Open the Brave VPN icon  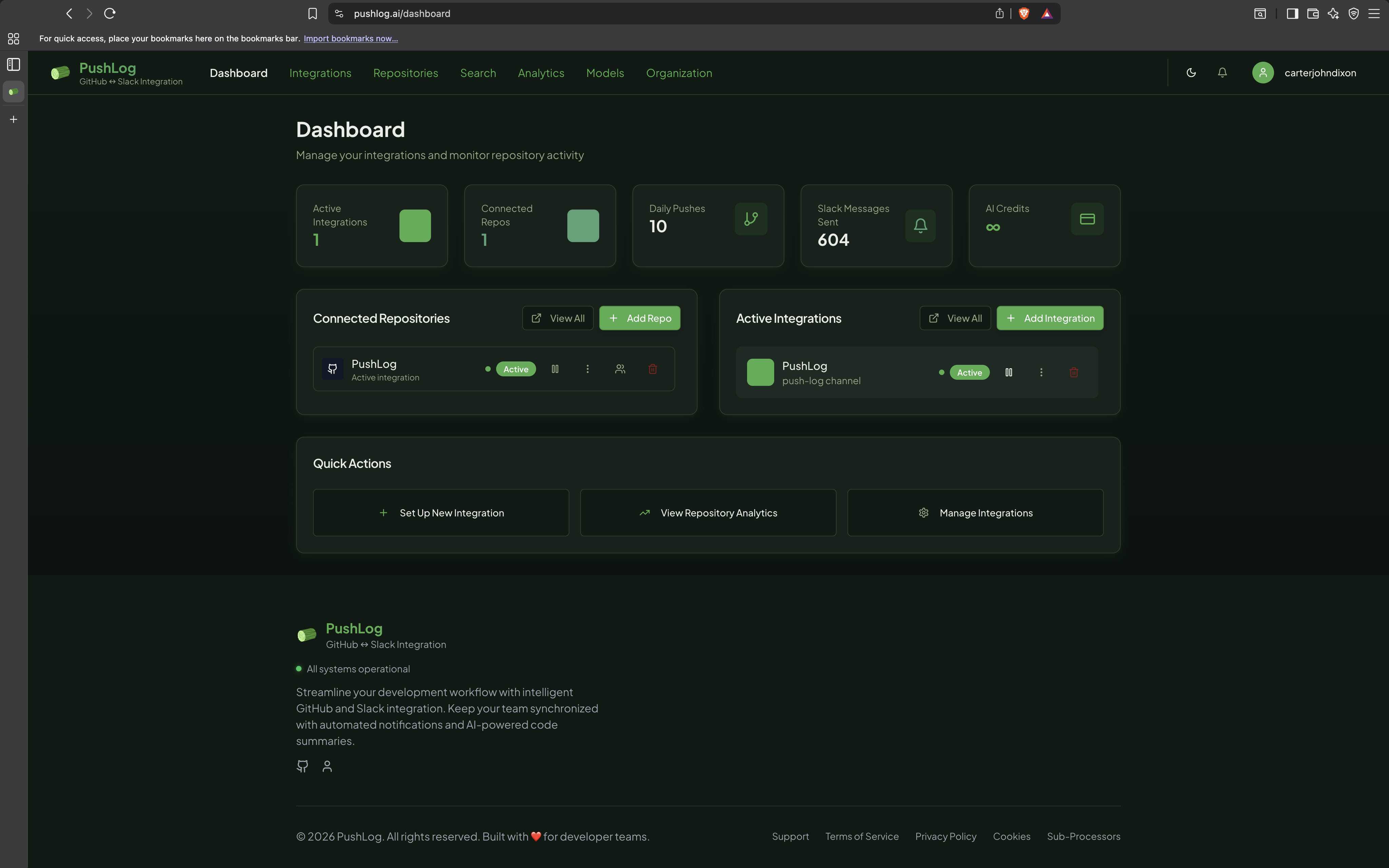(x=1353, y=14)
